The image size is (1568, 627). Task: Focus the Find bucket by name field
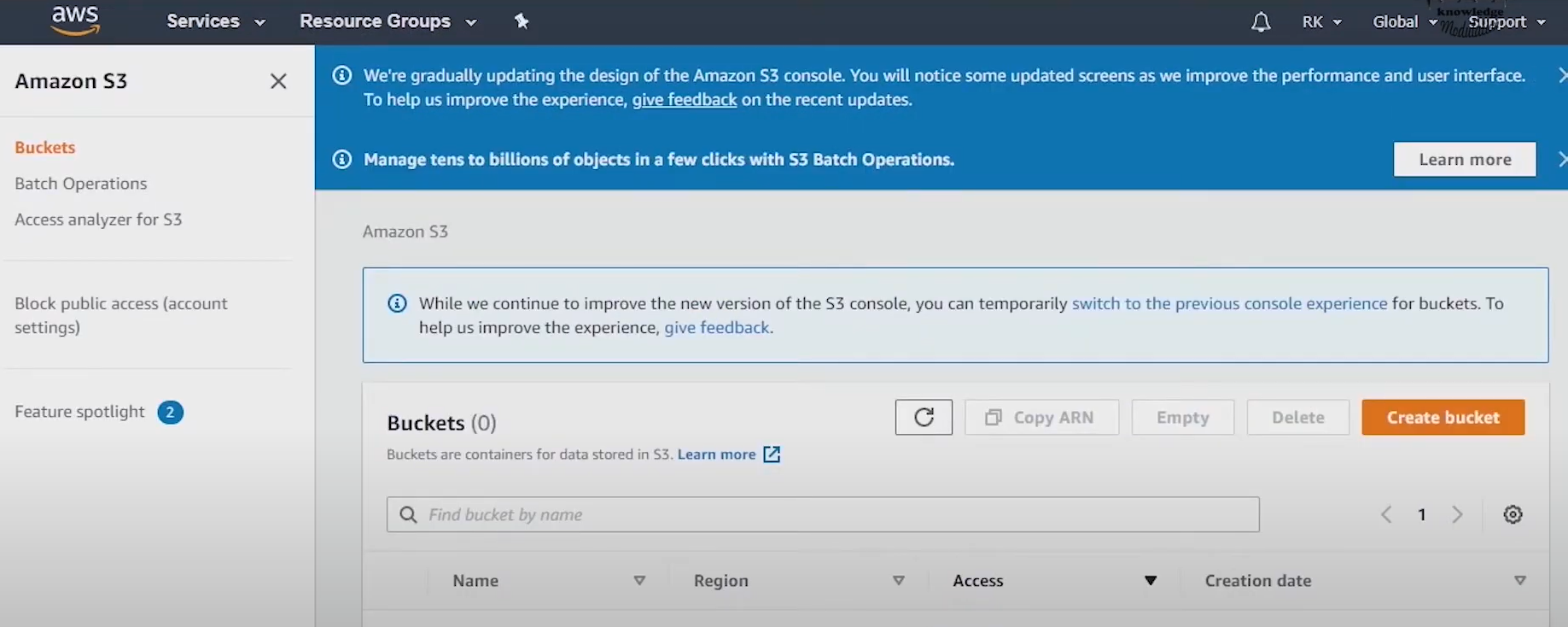823,514
